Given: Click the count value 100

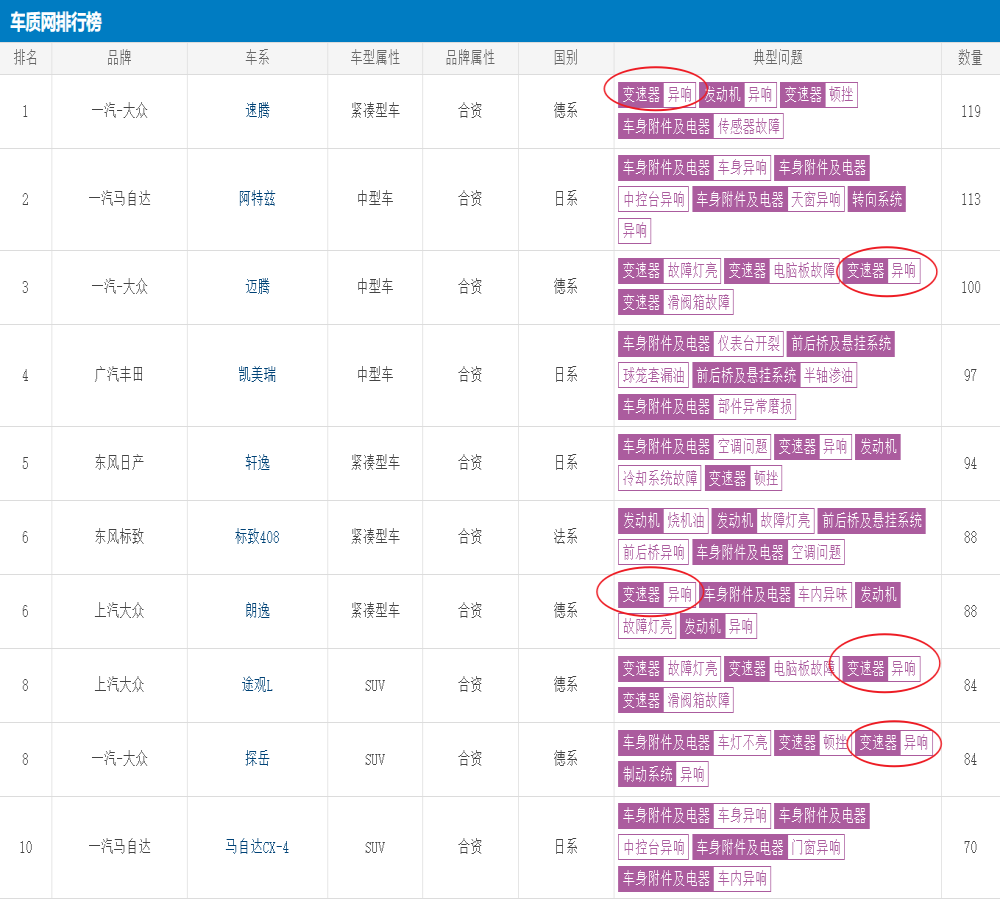Looking at the screenshot, I should click(971, 288).
